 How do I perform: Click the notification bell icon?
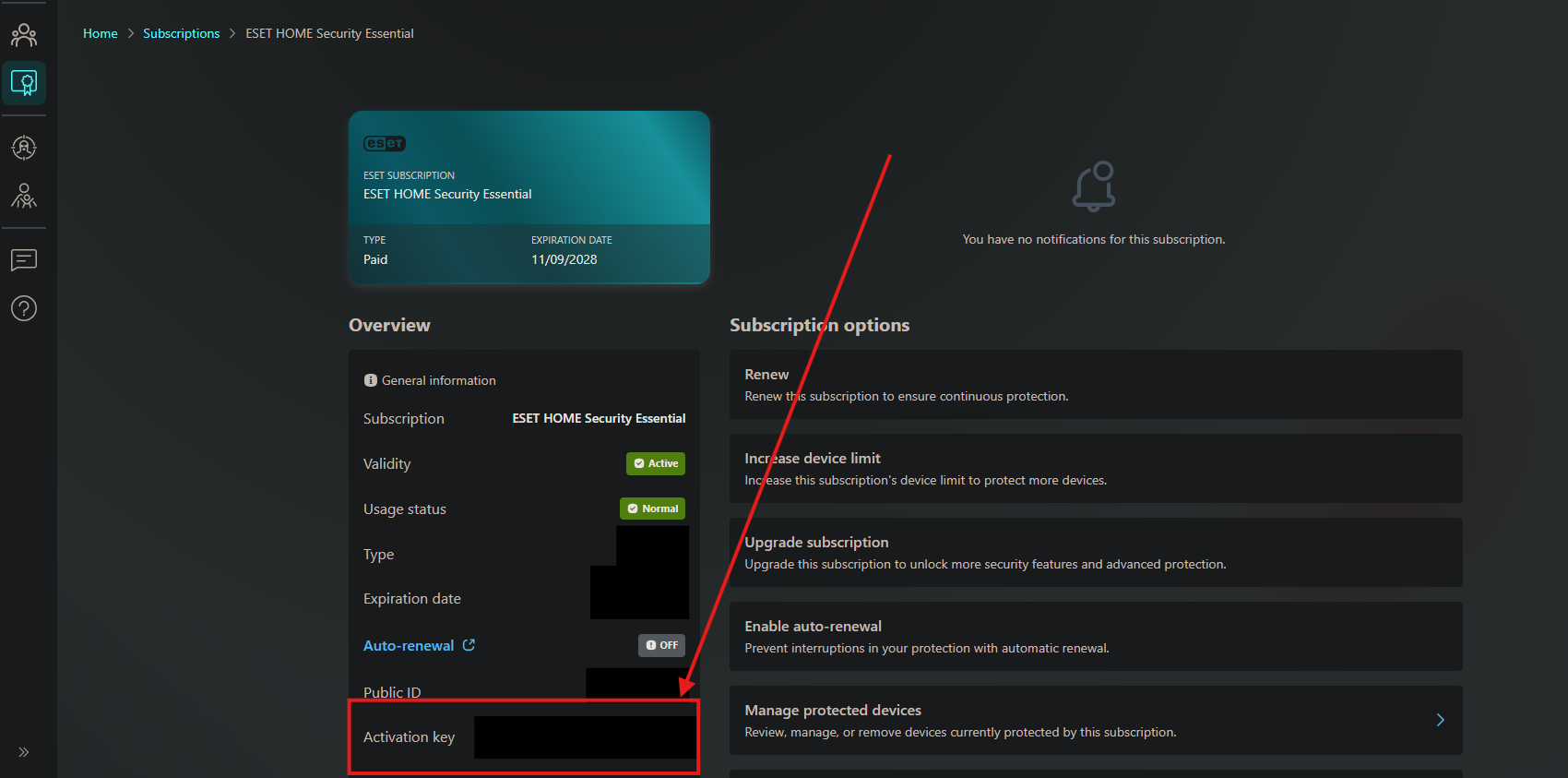pyautogui.click(x=1094, y=186)
